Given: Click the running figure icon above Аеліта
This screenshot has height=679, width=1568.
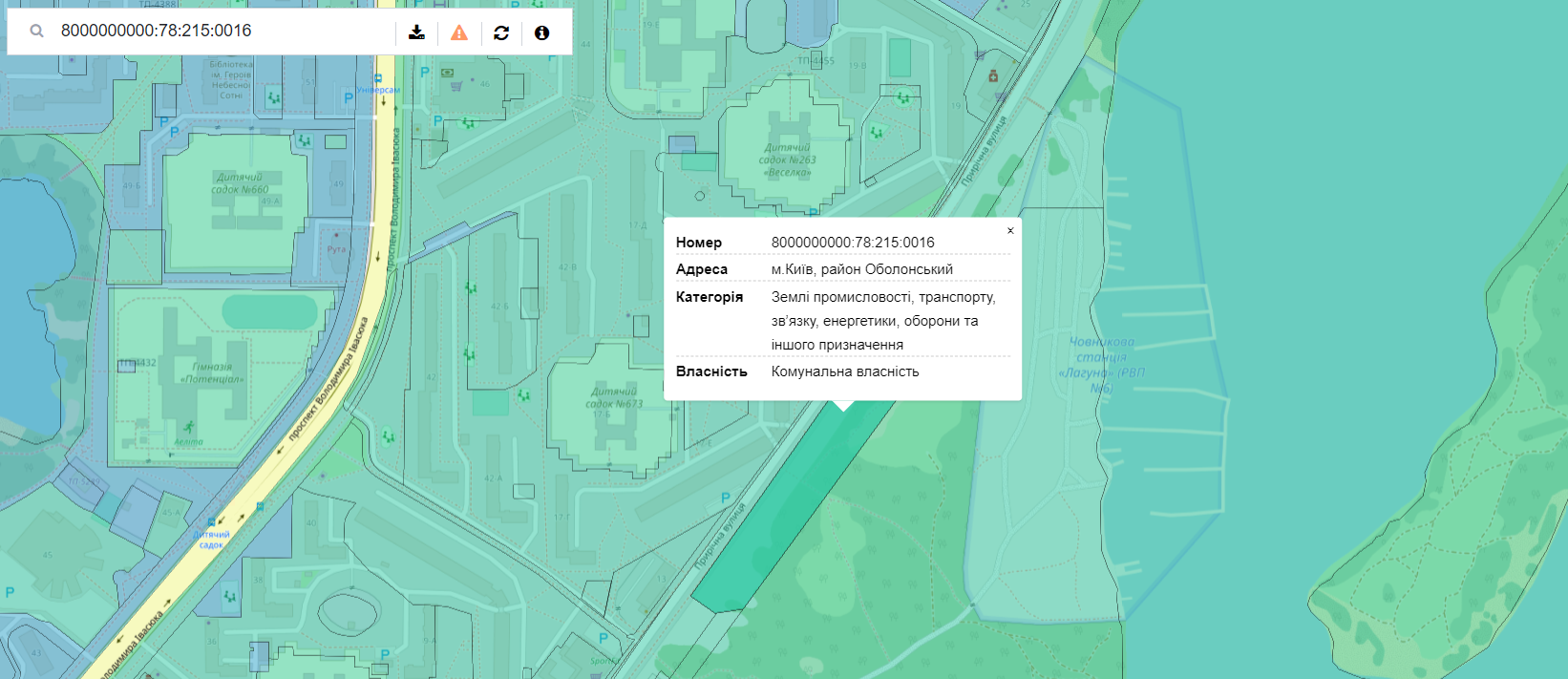Looking at the screenshot, I should (x=189, y=426).
